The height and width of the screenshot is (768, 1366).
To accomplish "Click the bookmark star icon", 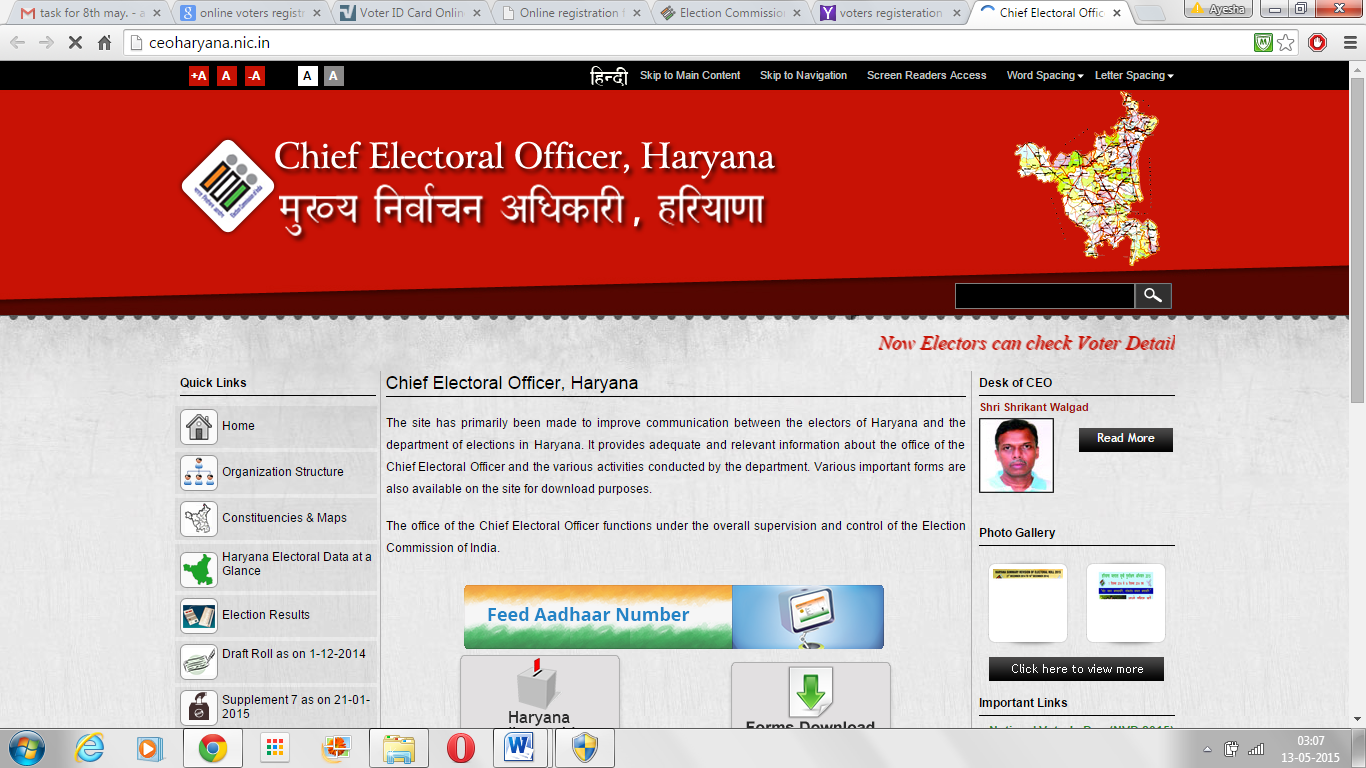I will point(1286,43).
